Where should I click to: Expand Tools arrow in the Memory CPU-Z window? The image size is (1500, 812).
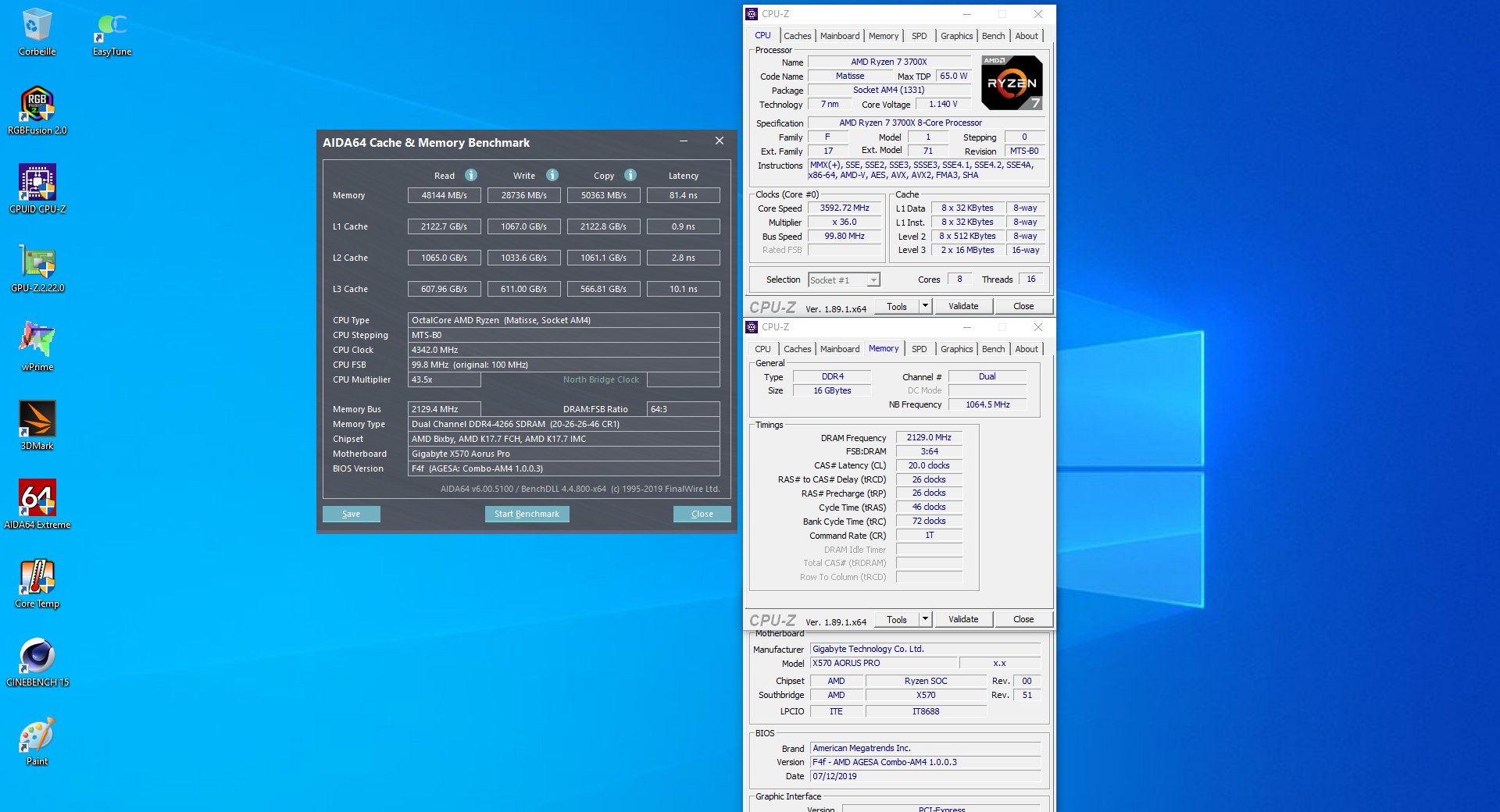(x=925, y=619)
